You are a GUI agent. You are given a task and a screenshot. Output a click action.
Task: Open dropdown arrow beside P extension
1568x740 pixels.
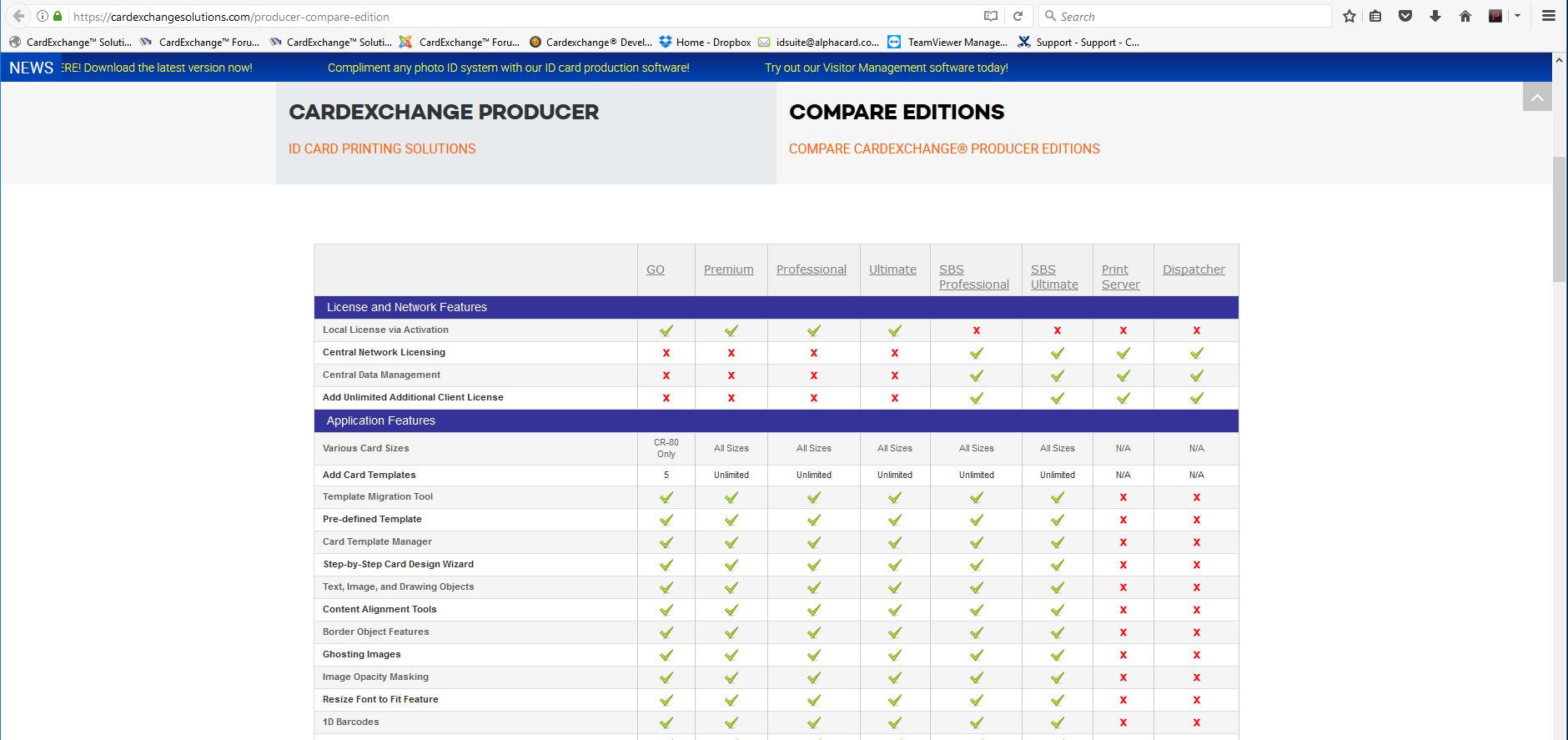[1517, 16]
